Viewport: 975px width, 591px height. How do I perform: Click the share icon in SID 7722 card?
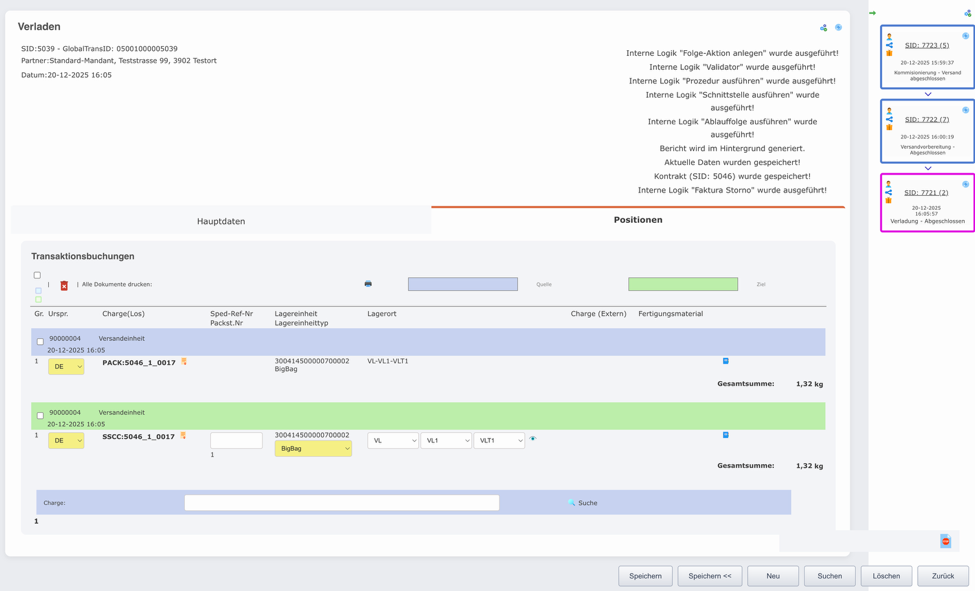click(x=889, y=119)
